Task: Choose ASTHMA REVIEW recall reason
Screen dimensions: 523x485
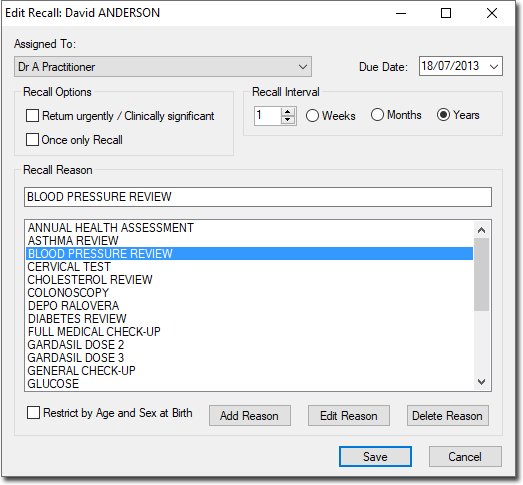Action: coord(249,240)
